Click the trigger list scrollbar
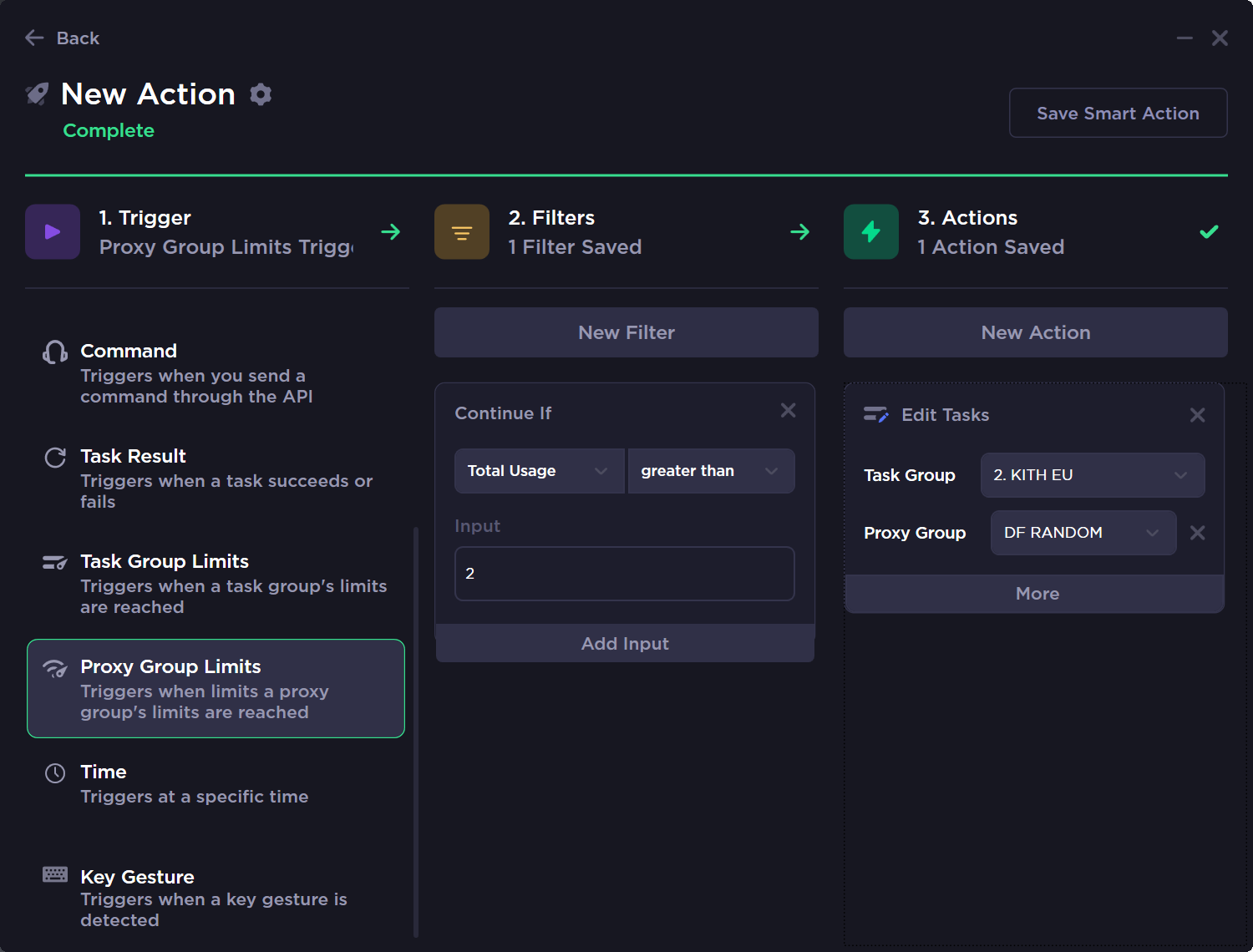 tap(416, 731)
